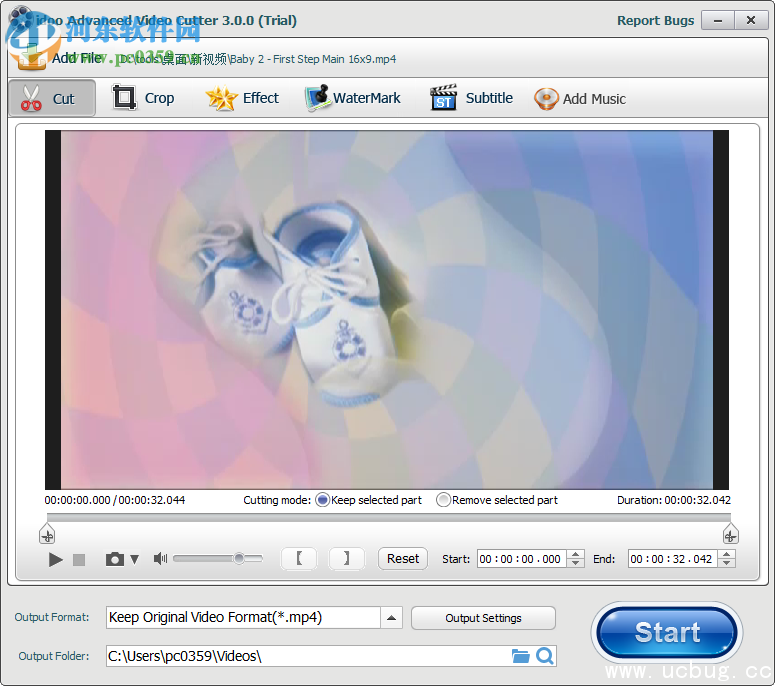The height and width of the screenshot is (686, 775).
Task: Play the video preview
Action: [56, 559]
